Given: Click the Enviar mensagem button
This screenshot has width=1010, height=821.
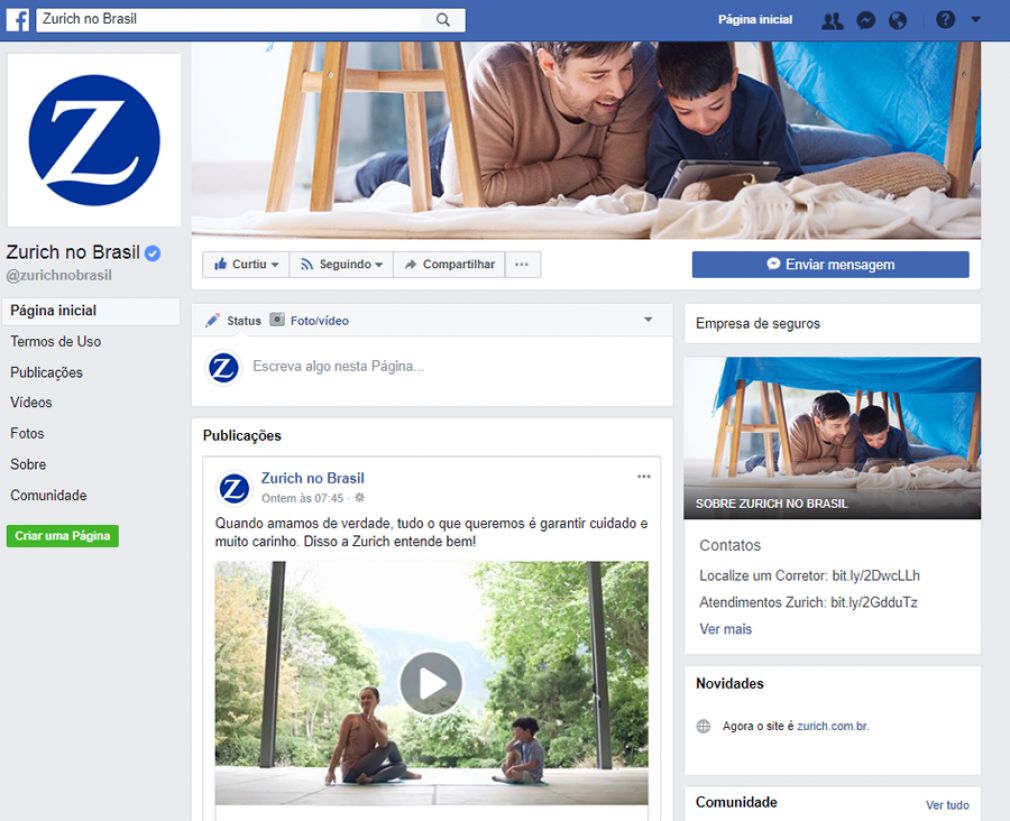Looking at the screenshot, I should [830, 265].
